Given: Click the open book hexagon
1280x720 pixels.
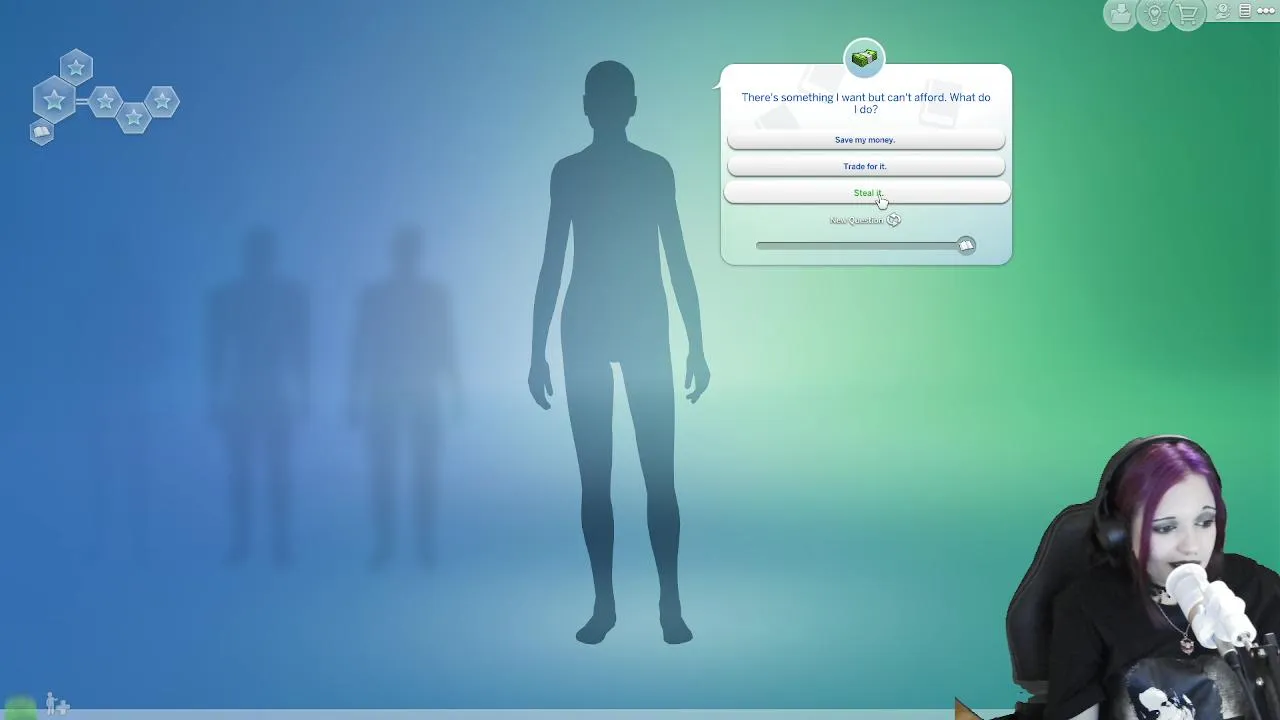Looking at the screenshot, I should click(x=41, y=132).
